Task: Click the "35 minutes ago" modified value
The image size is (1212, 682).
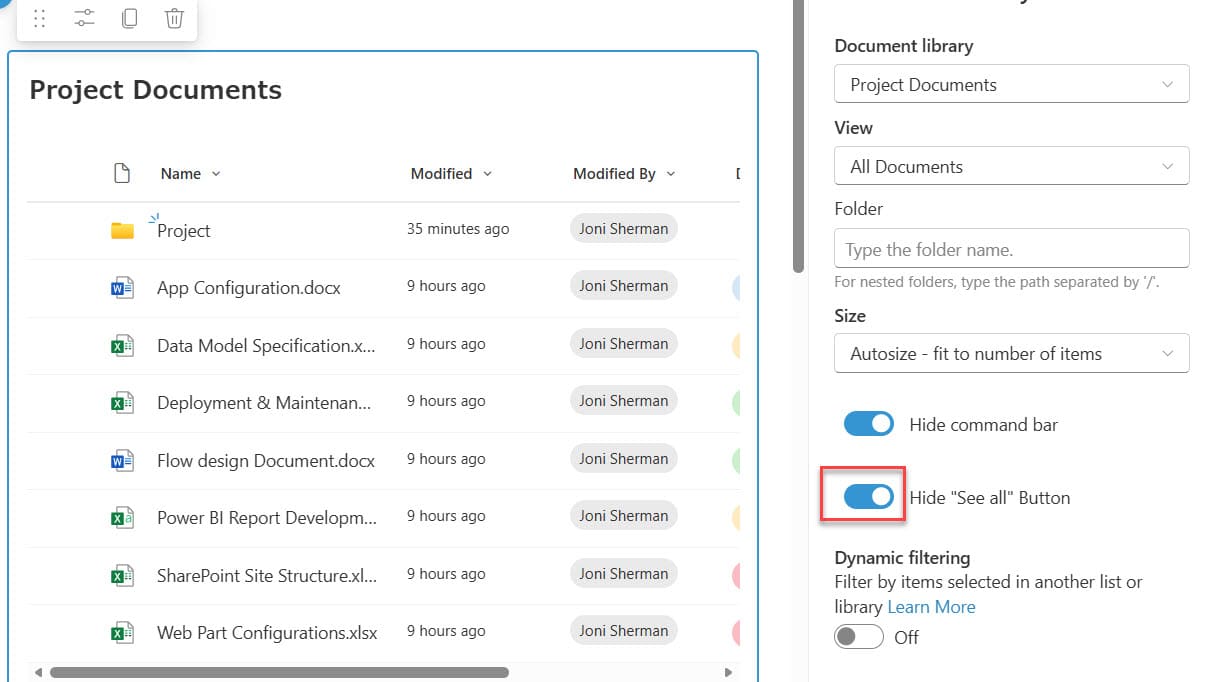Action: [x=458, y=229]
